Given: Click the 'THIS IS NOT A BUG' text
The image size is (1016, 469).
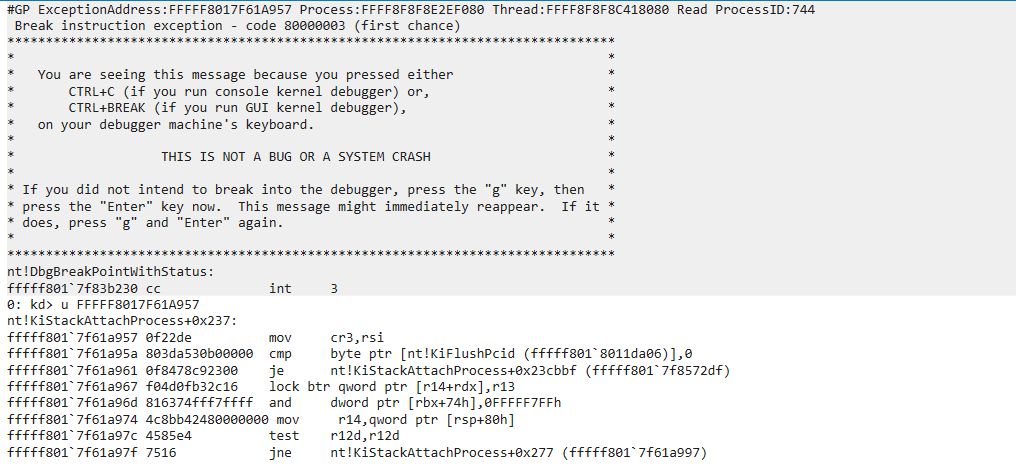Looking at the screenshot, I should 295,157.
